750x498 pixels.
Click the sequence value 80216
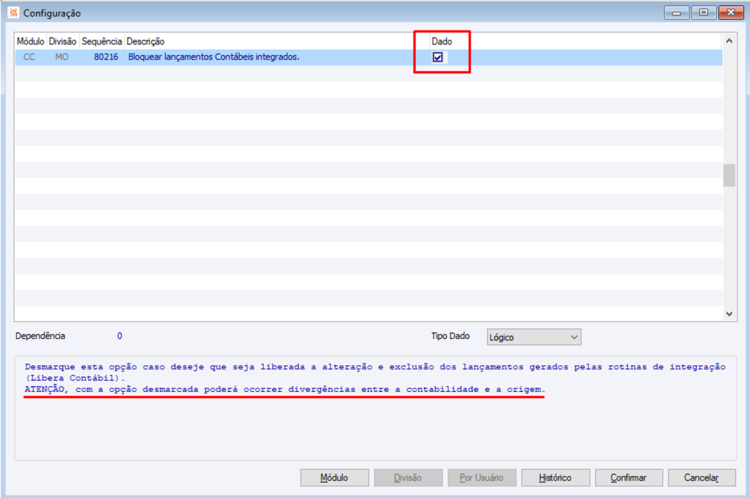106,57
